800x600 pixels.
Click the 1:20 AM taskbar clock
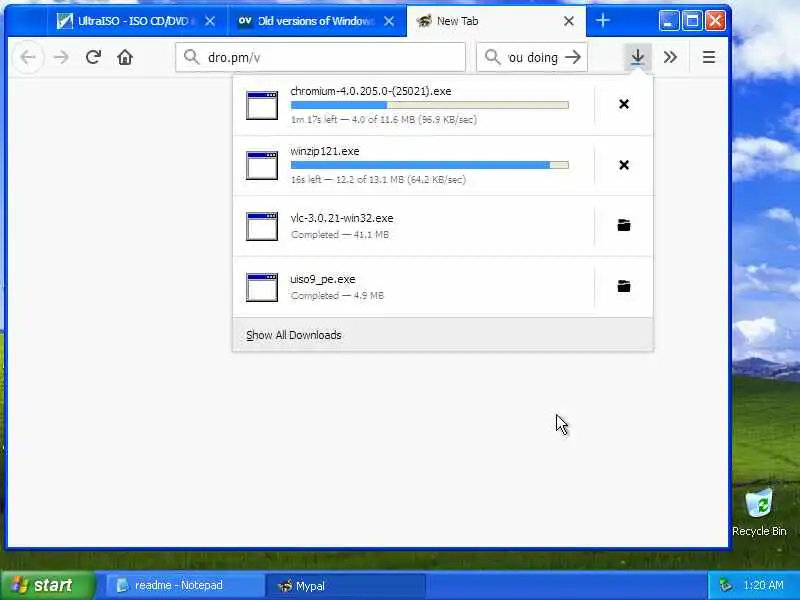763,585
